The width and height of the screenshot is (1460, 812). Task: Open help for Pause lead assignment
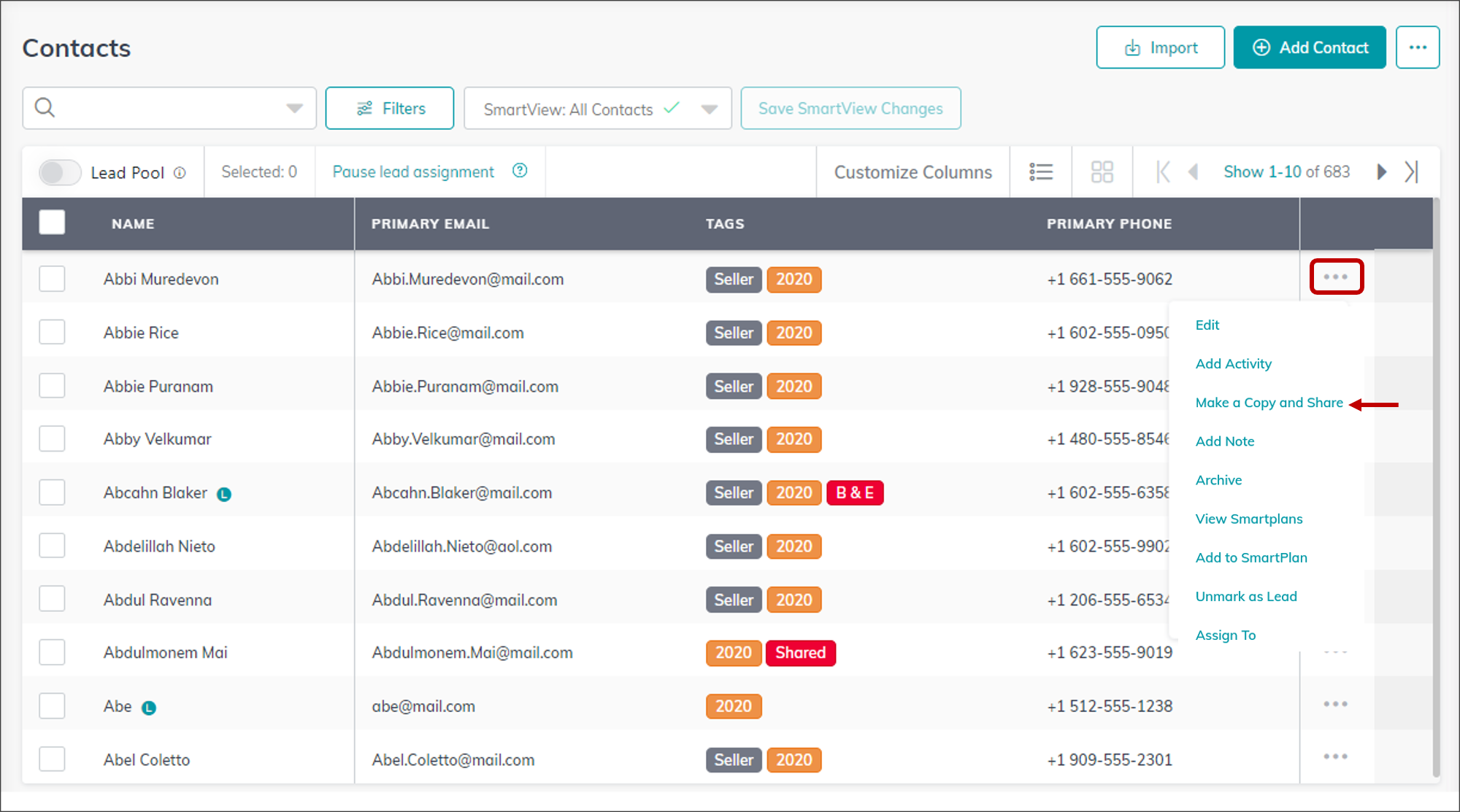pos(520,171)
